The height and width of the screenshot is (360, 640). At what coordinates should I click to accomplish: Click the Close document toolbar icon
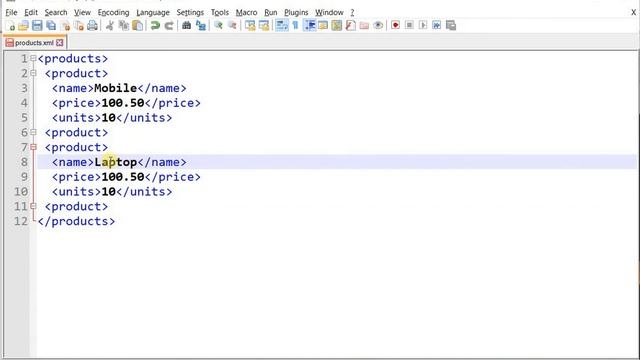(x=65, y=26)
